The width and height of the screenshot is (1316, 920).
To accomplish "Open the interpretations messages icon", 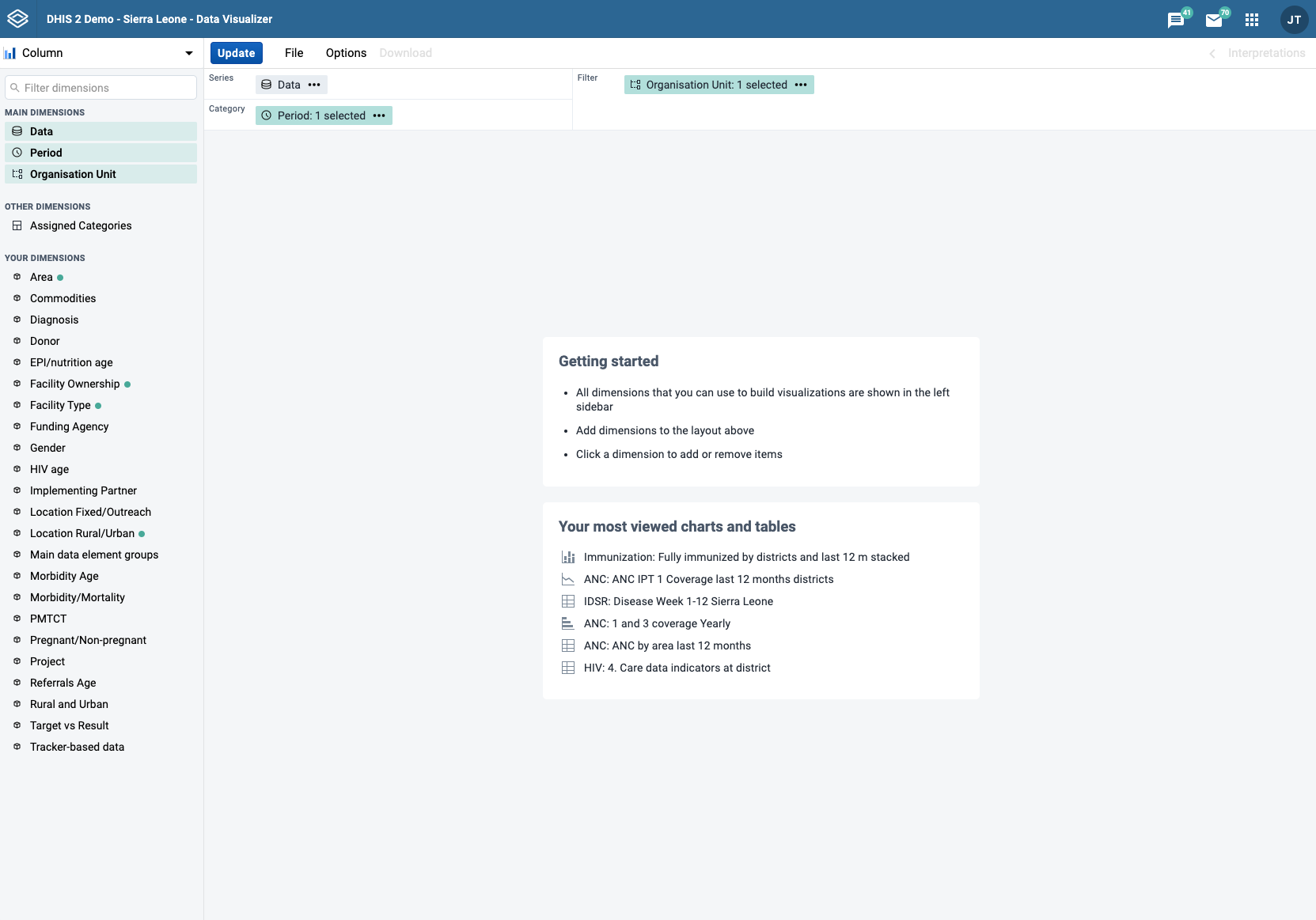I will [1176, 20].
